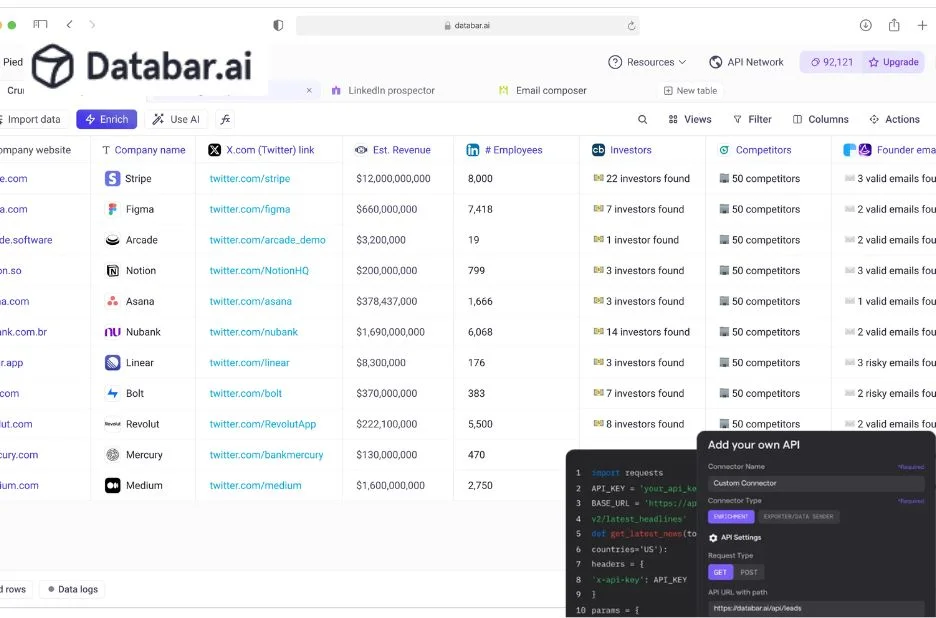
Task: Open the Columns settings
Action: pos(820,119)
